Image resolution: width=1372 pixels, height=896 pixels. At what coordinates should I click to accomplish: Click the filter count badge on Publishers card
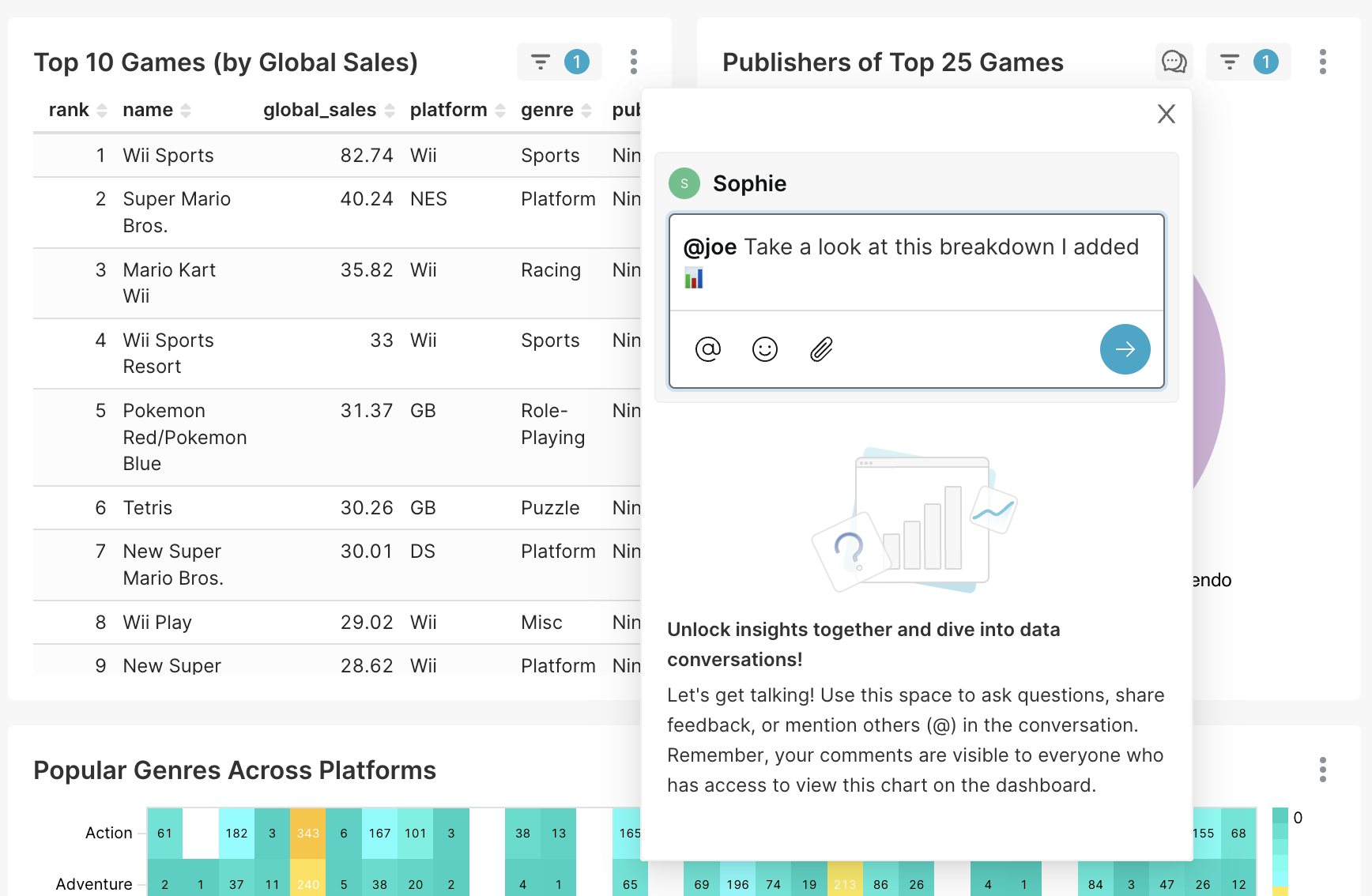pos(1266,62)
